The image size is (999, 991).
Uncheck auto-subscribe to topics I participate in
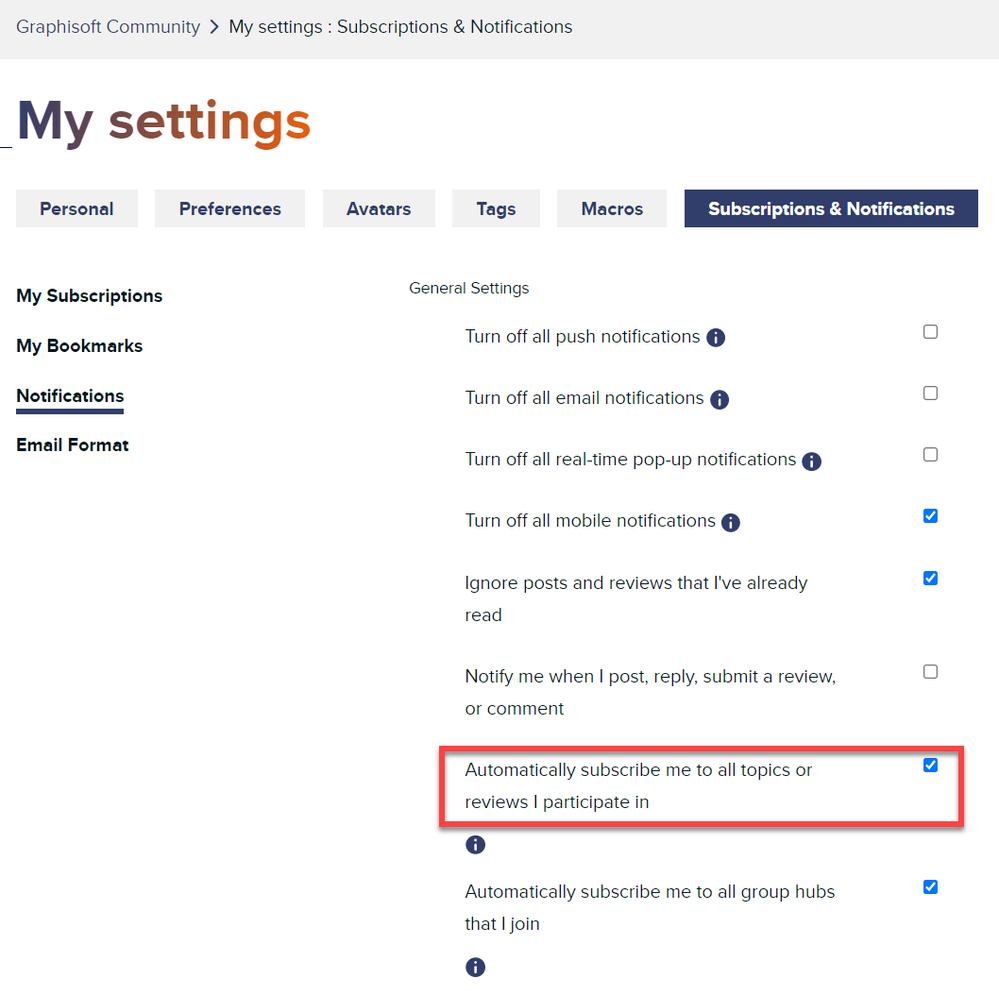point(930,765)
